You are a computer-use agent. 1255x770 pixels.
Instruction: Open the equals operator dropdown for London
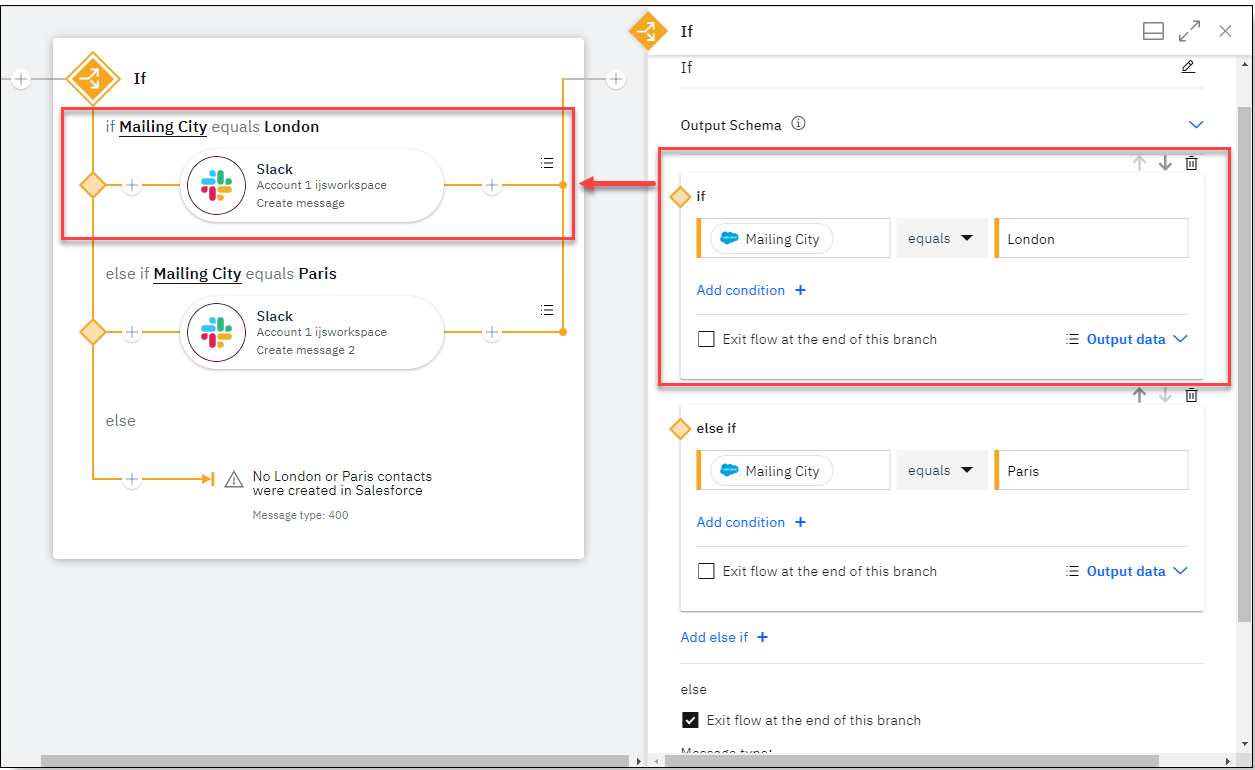point(940,239)
